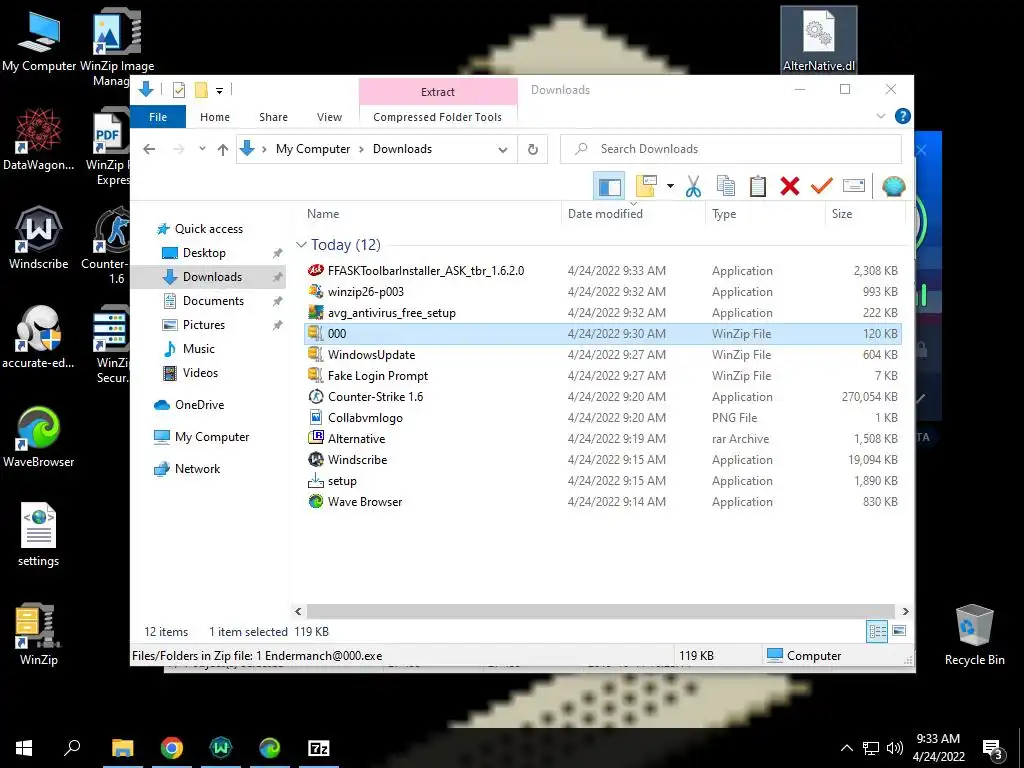Click the Extract contextual tab

438,92
